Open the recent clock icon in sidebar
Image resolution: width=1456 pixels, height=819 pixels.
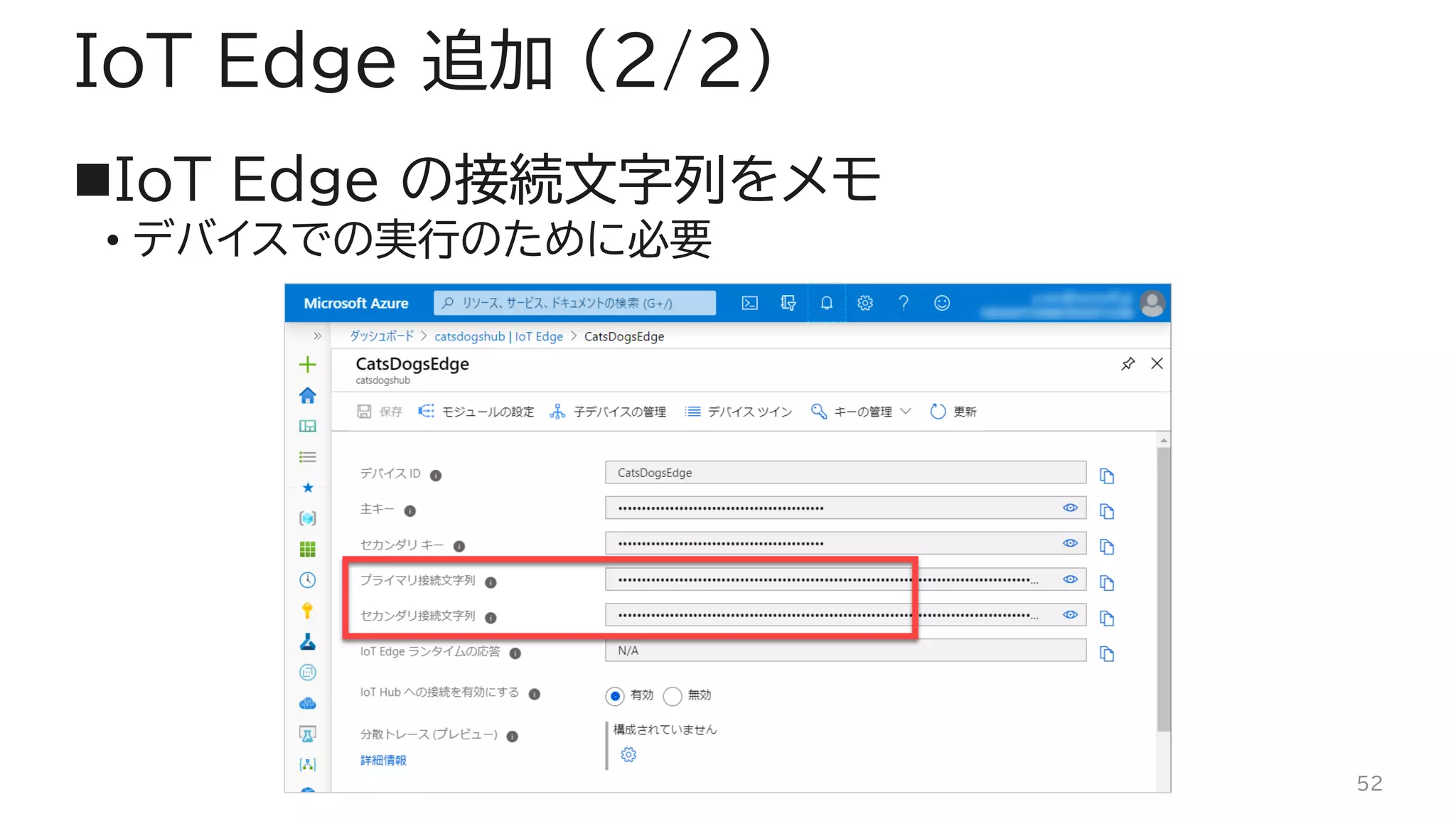[x=308, y=580]
